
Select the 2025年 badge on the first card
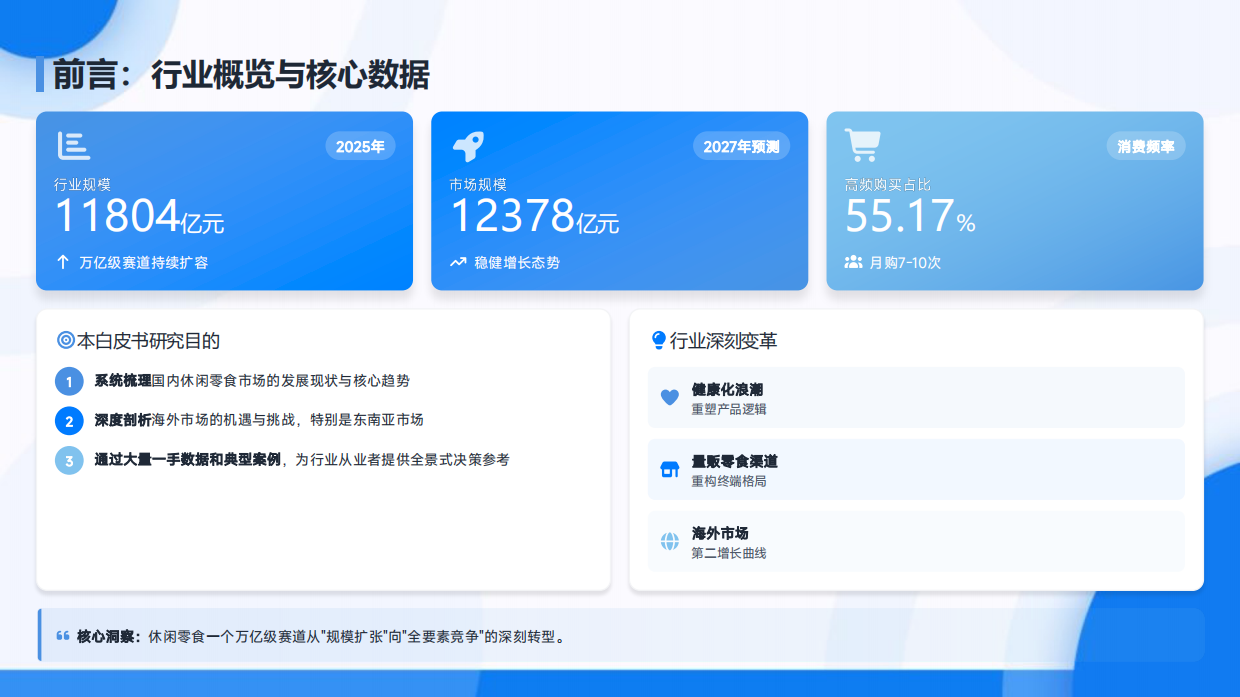coord(360,145)
